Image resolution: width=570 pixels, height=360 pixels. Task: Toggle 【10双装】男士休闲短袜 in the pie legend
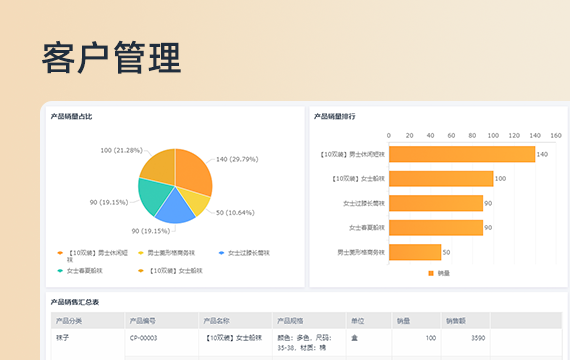93,256
